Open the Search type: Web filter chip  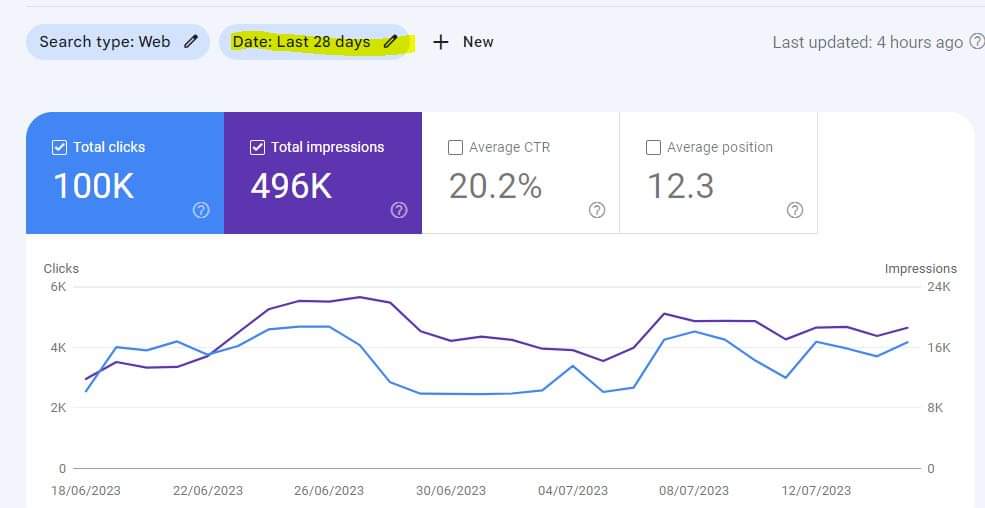point(117,42)
